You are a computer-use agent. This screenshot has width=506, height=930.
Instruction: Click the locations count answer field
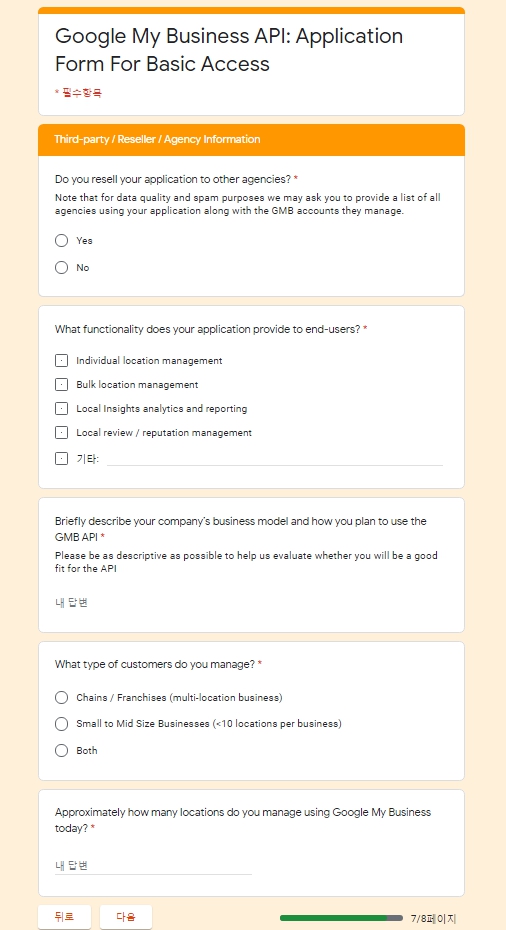(153, 865)
